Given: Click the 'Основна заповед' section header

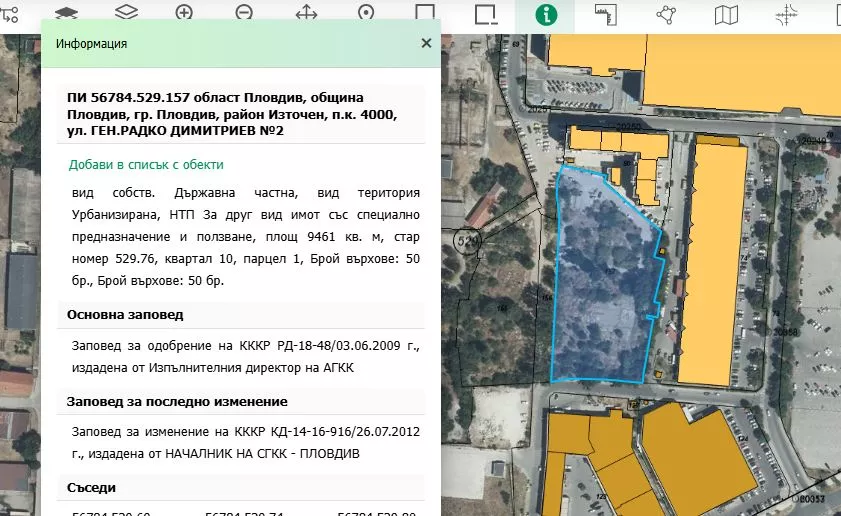Looking at the screenshot, I should point(125,315).
